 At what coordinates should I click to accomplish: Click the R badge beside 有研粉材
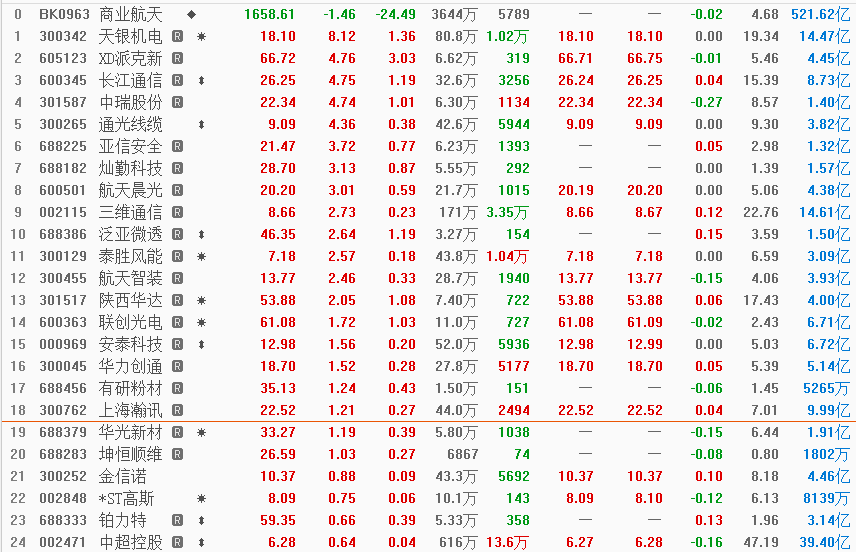(177, 388)
